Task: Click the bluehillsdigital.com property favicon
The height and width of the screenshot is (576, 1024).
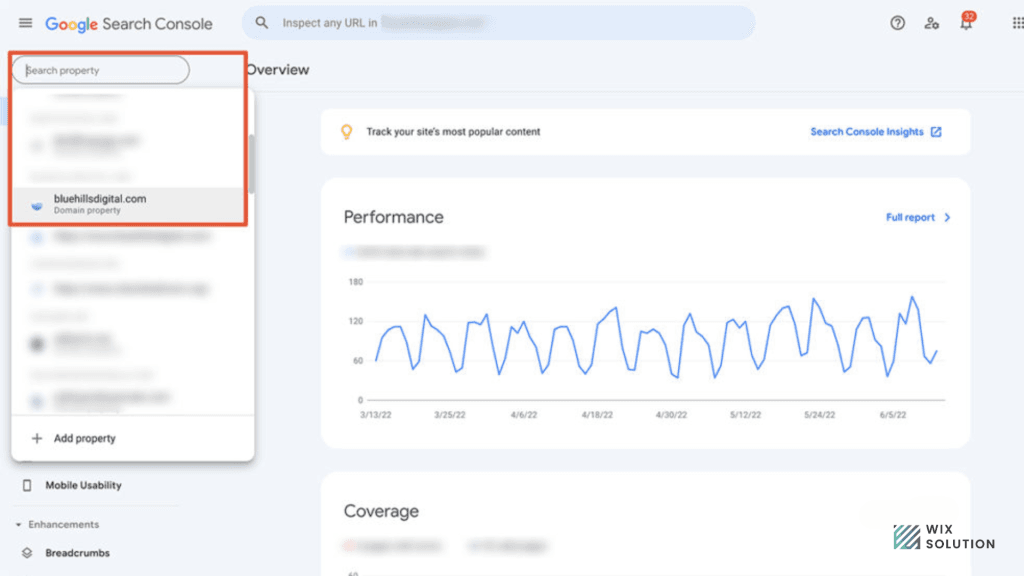Action: coord(37,206)
